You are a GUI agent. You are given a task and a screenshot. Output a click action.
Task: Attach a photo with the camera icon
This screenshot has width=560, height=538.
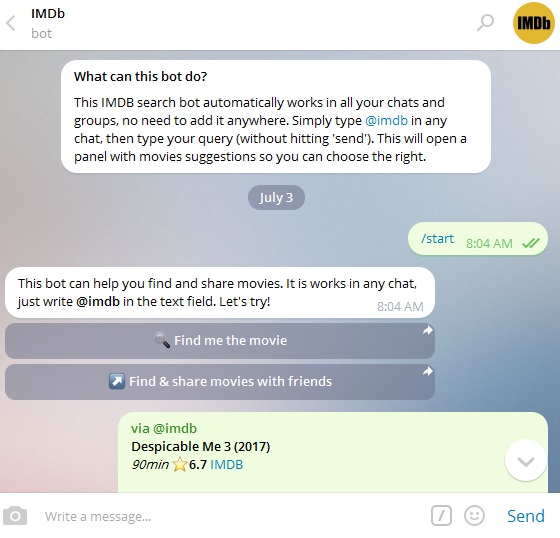pyautogui.click(x=15, y=516)
